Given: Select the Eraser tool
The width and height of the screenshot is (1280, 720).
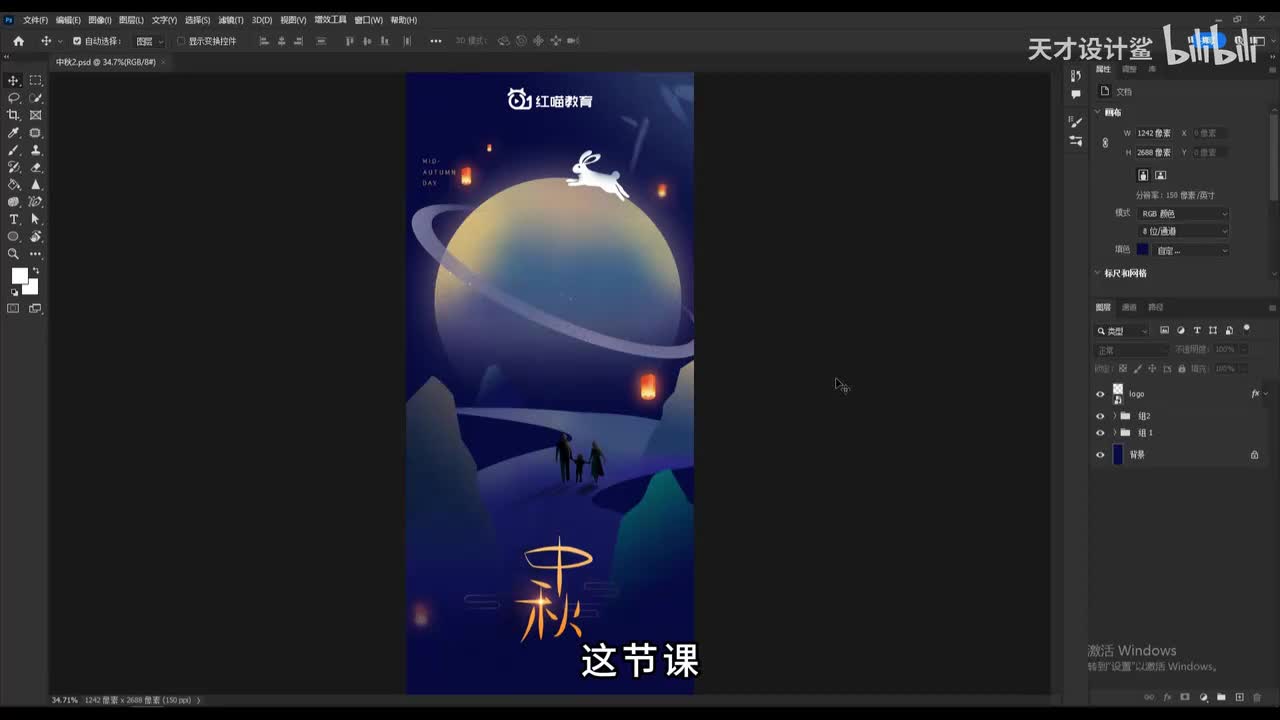Looking at the screenshot, I should pos(36,167).
